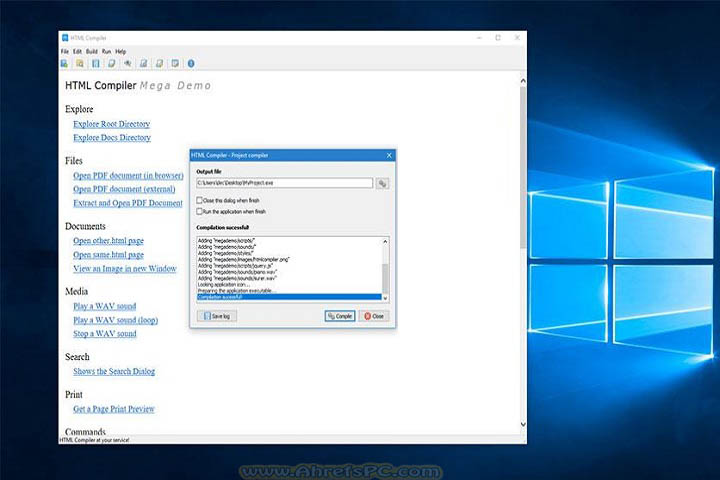Screen dimensions: 720x480
Task: Open the Run menu
Action: pos(107,51)
